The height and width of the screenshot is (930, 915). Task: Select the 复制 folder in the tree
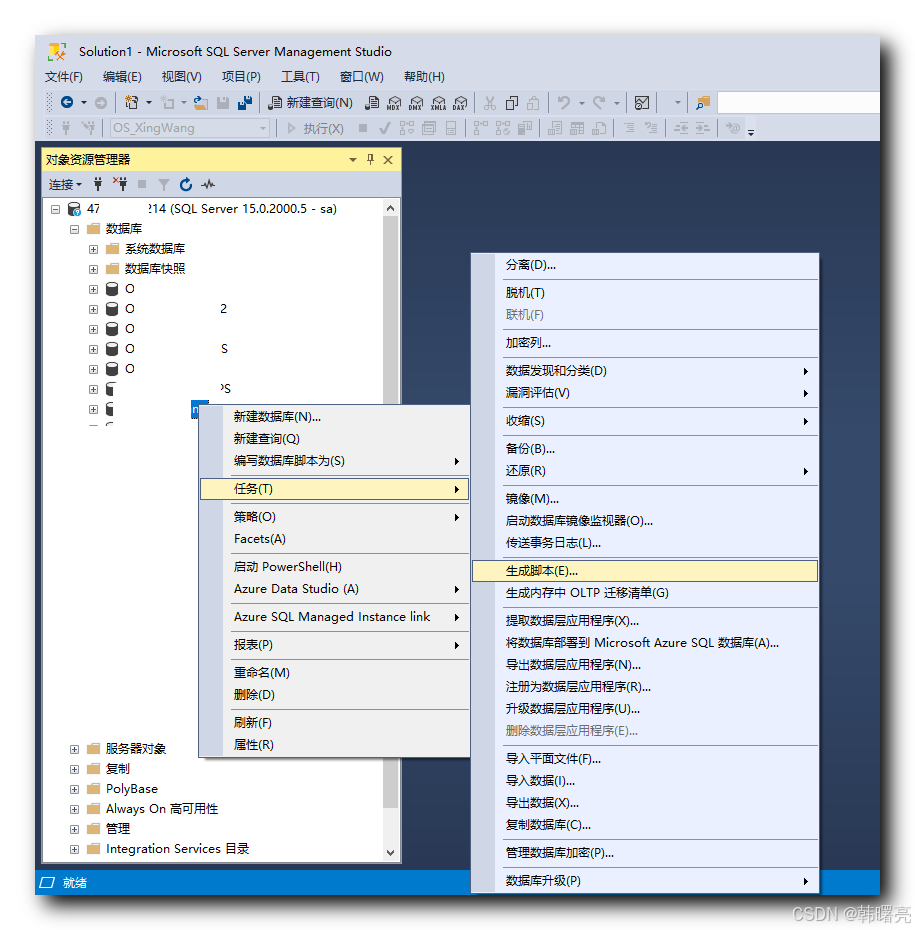coord(117,769)
